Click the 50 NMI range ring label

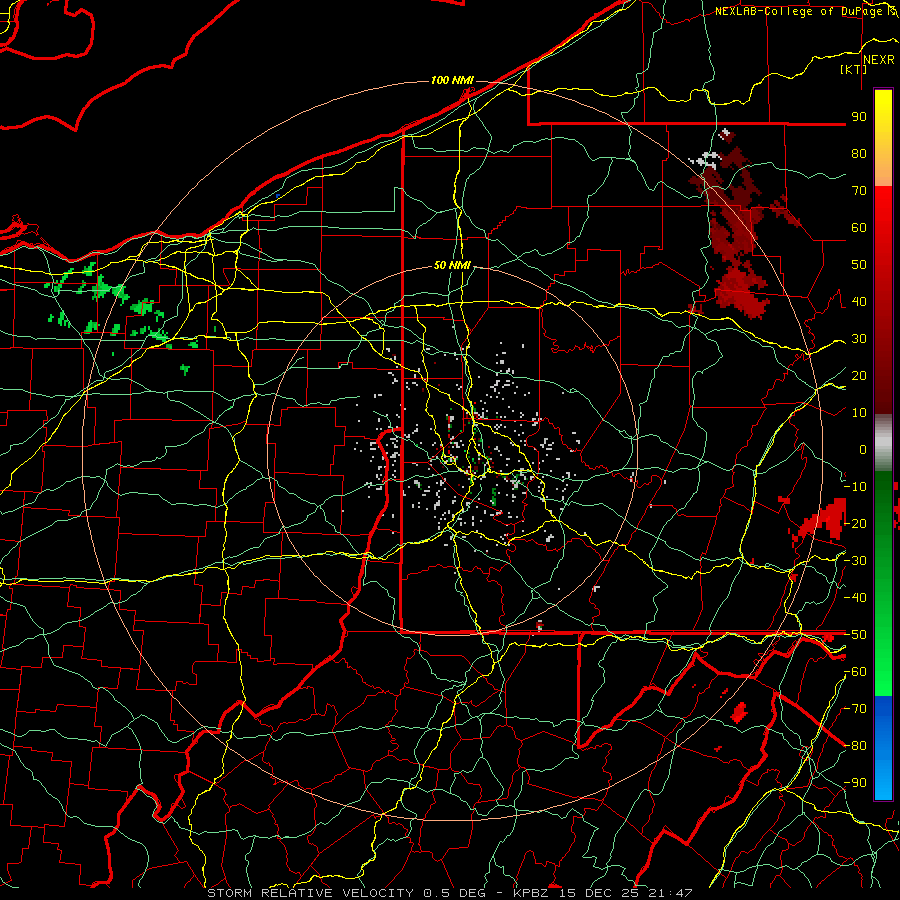(452, 265)
